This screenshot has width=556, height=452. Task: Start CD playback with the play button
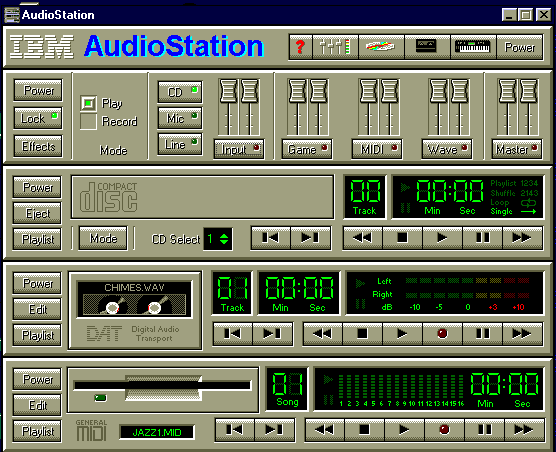(442, 238)
